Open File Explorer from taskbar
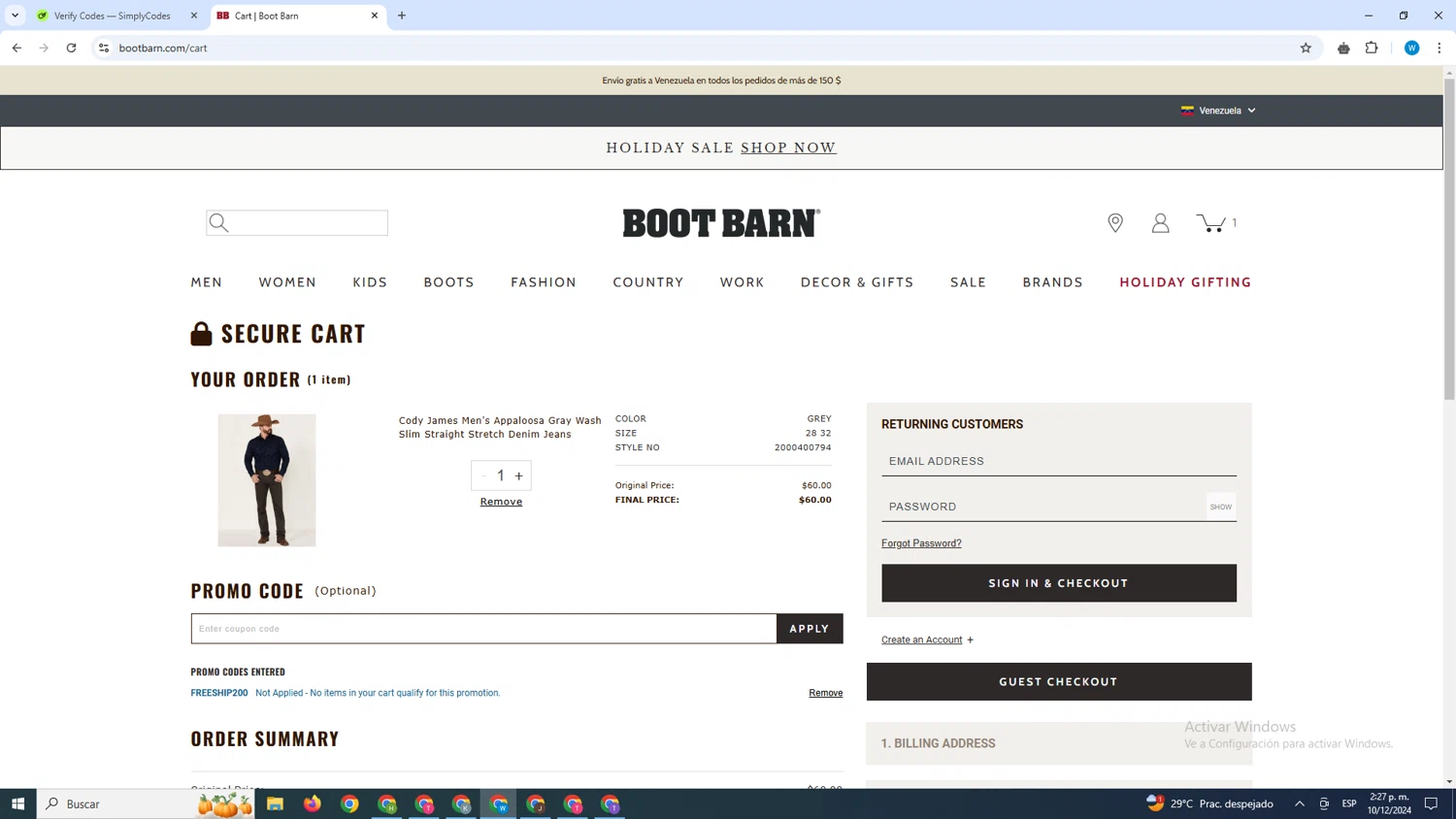Viewport: 1456px width, 819px height. (x=275, y=803)
